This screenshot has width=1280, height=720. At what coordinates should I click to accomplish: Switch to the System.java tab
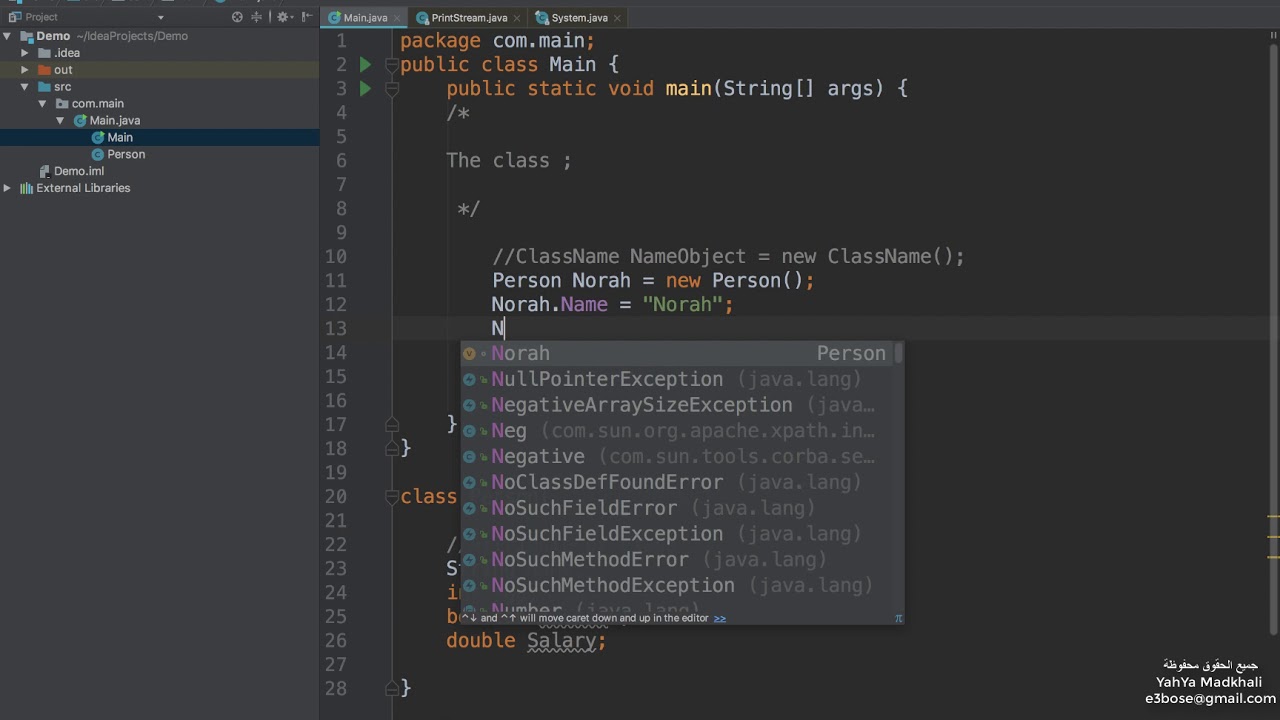coord(578,18)
